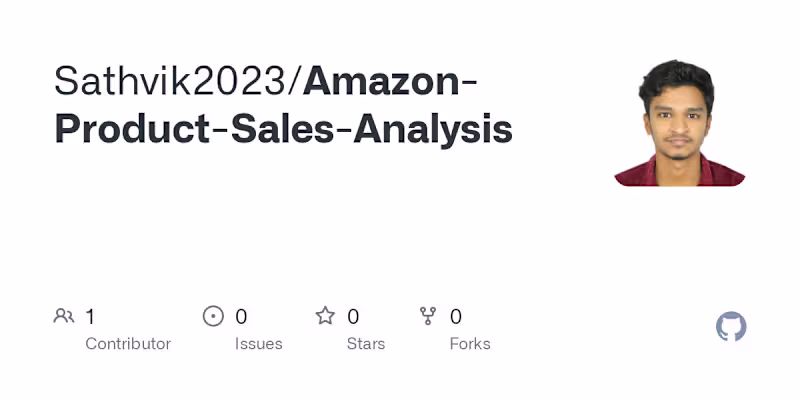Click the stars count number 0
Viewport: 800px width, 400px height.
(x=353, y=317)
